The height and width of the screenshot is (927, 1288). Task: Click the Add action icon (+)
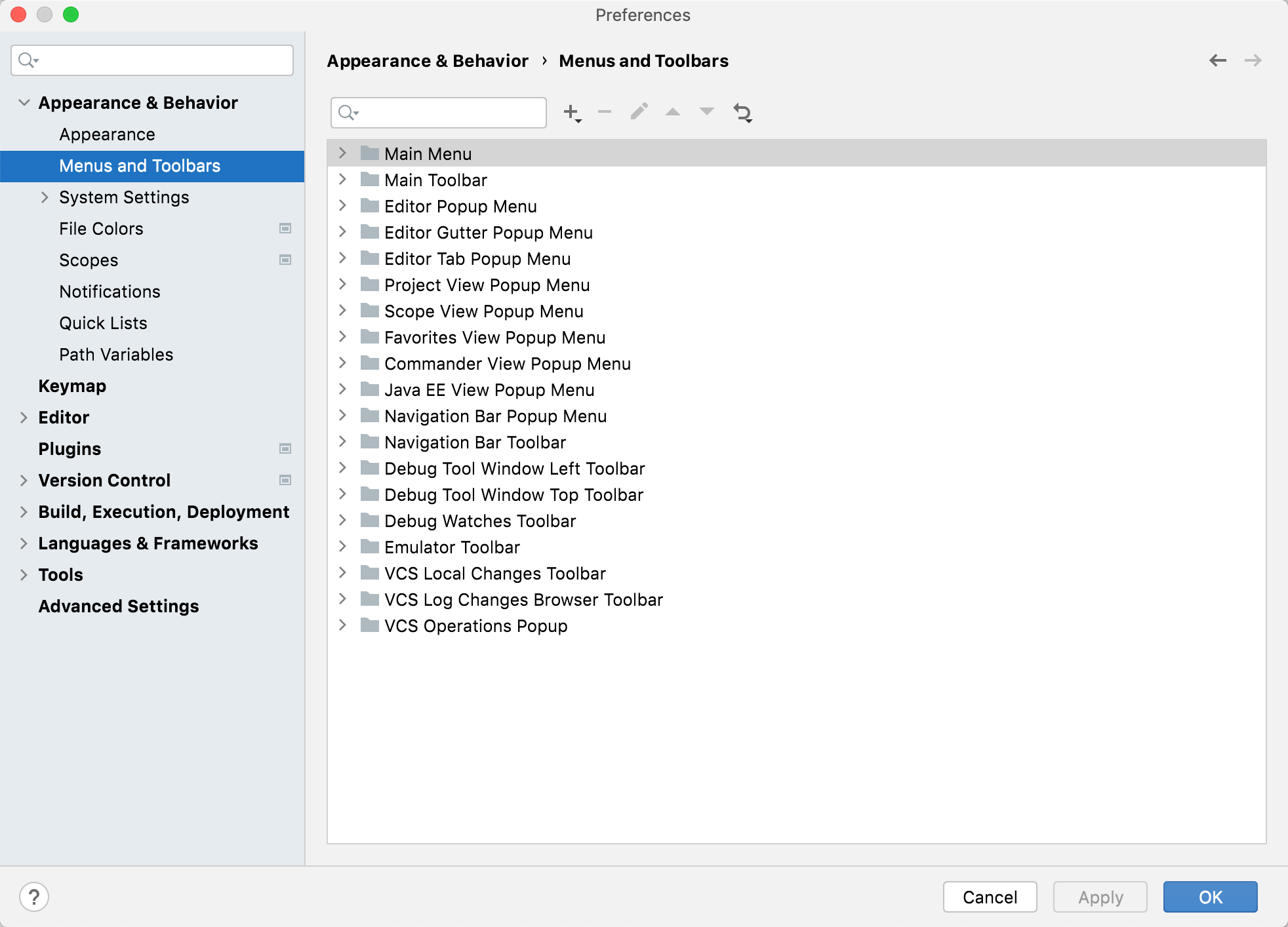tap(572, 111)
